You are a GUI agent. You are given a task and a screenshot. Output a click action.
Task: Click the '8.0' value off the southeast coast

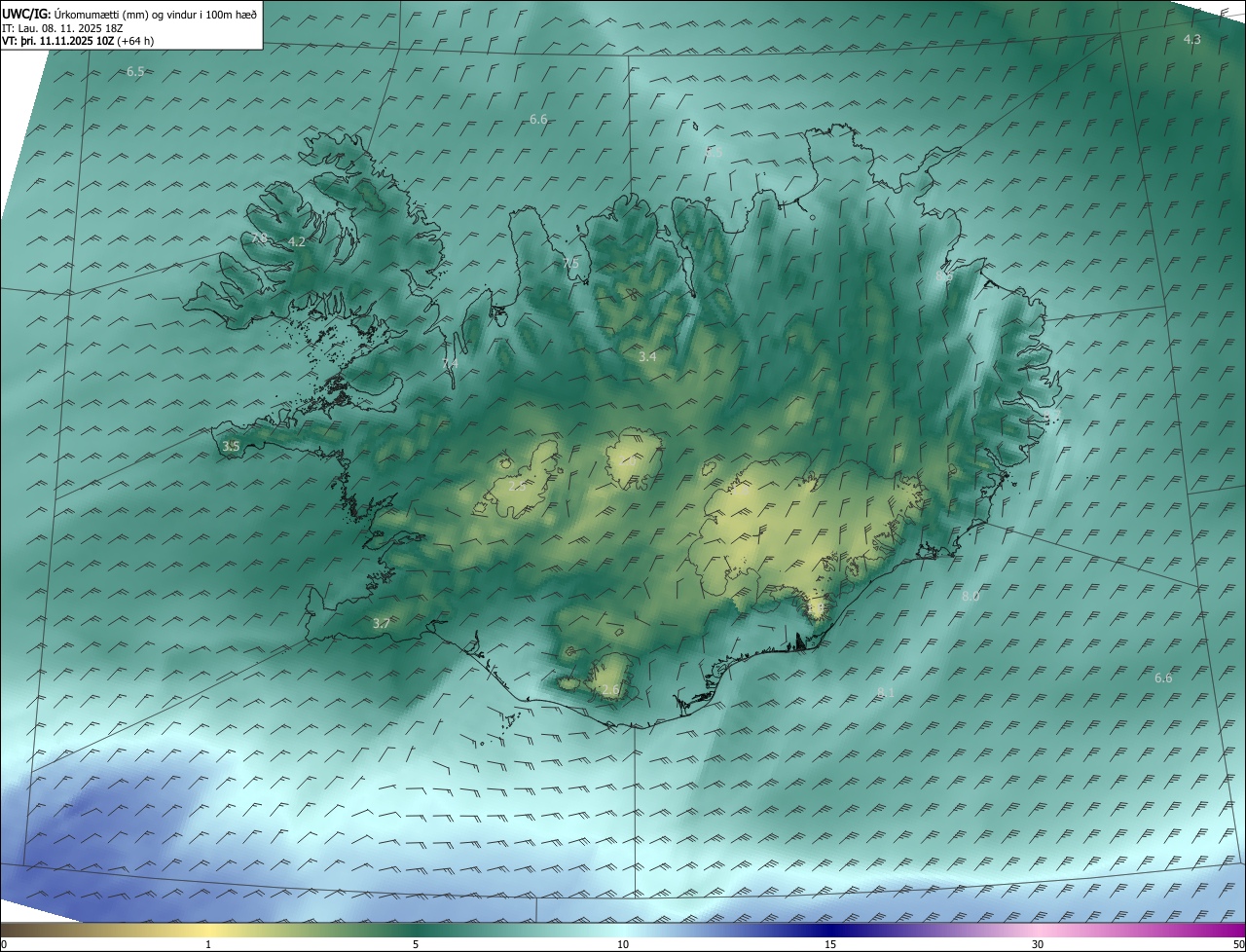click(971, 597)
